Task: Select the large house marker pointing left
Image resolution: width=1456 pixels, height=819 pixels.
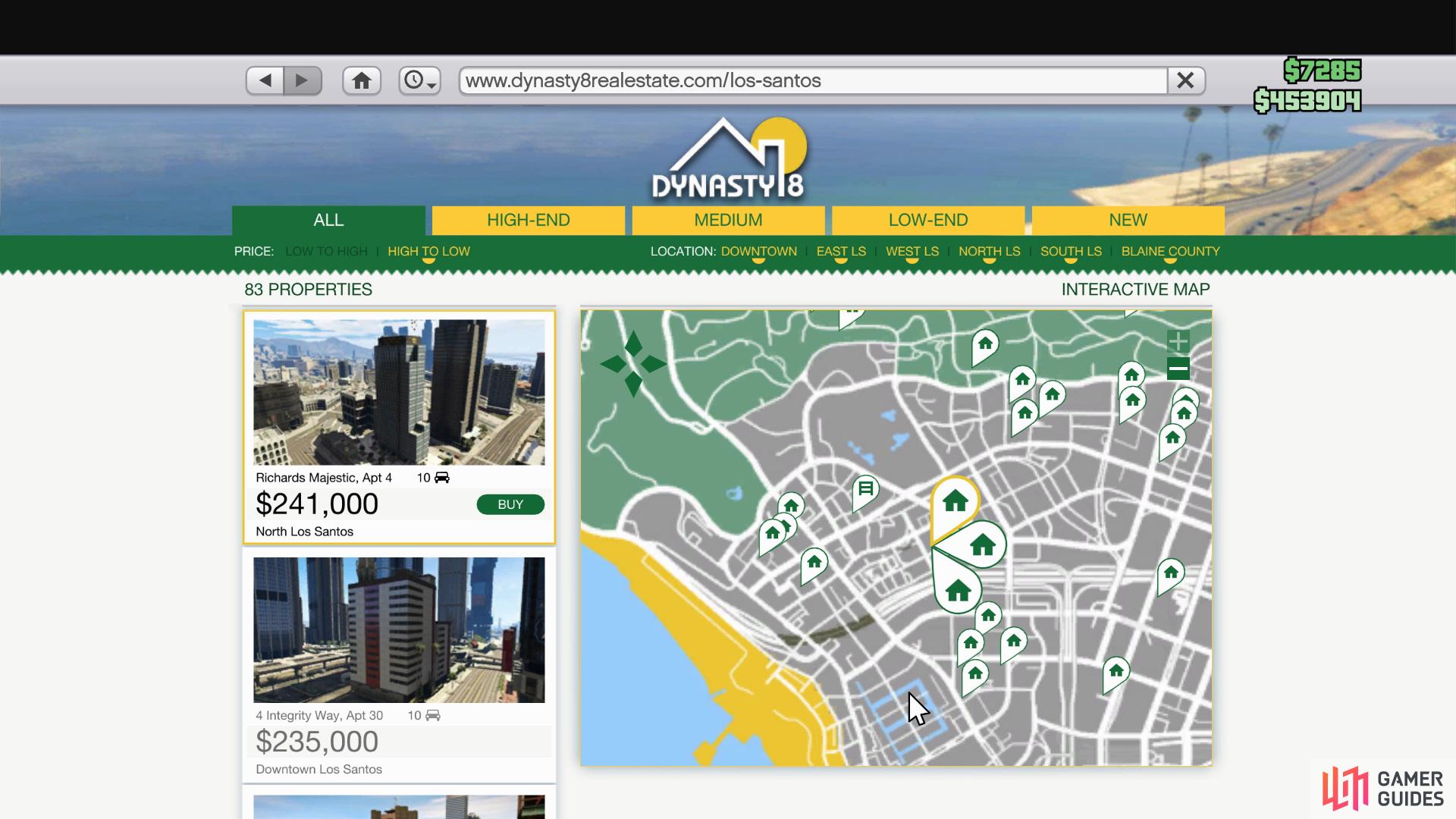Action: 980,544
